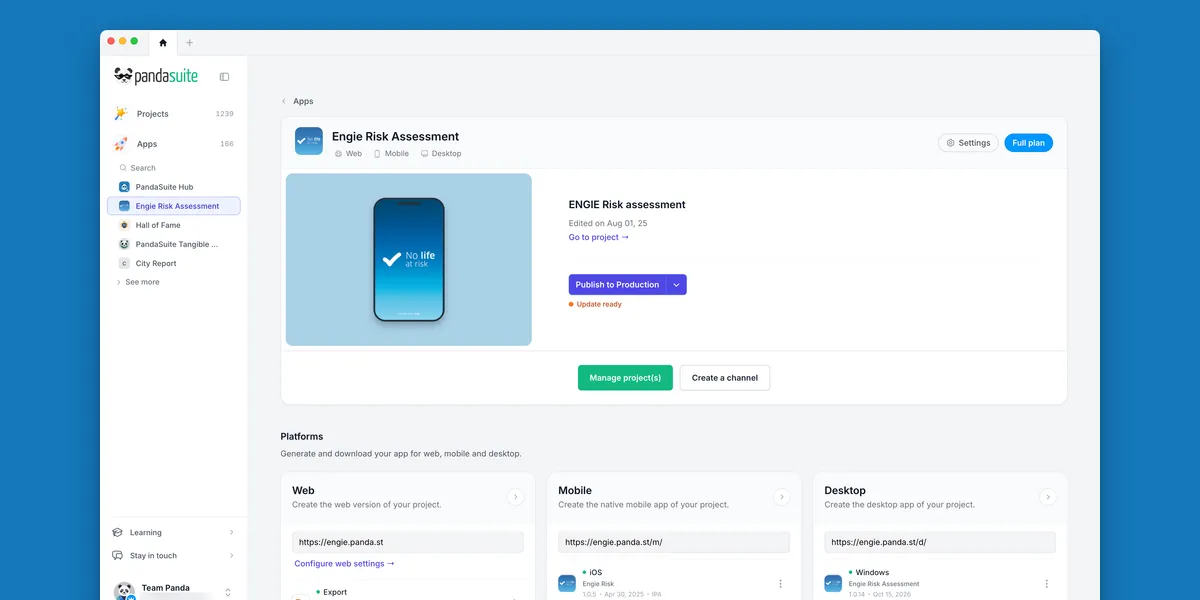Click the Learning graduation cap icon

118,532
